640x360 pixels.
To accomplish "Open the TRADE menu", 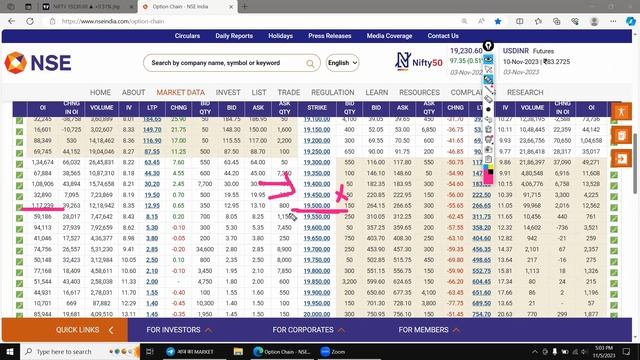I will click(x=289, y=93).
